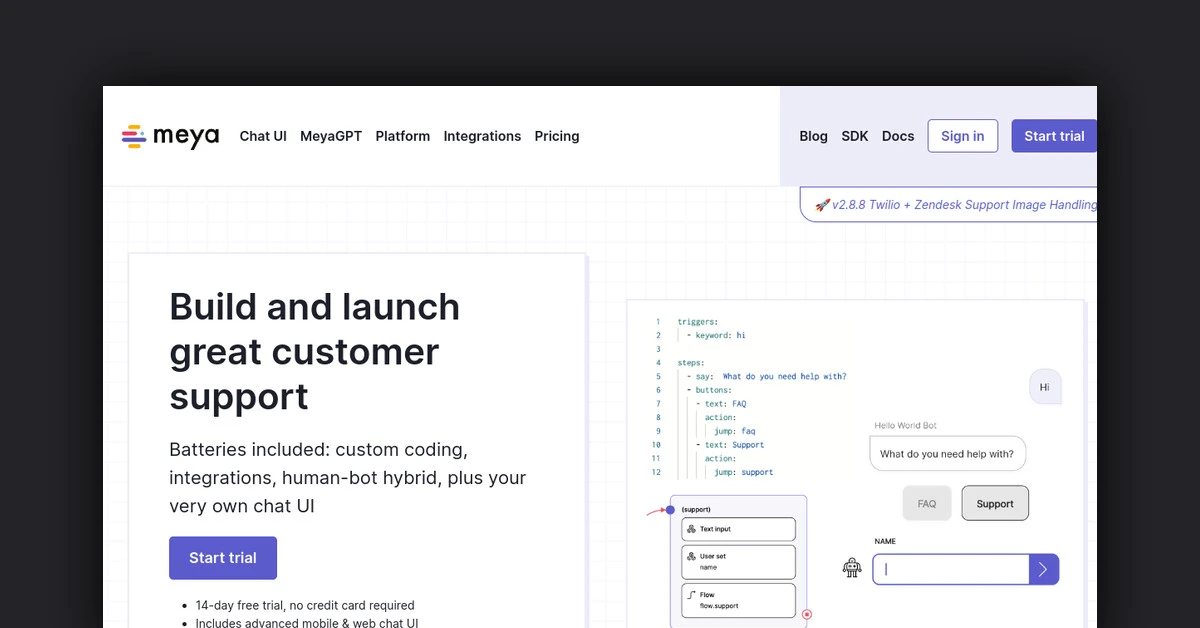Click the Sign in button

pyautogui.click(x=962, y=136)
